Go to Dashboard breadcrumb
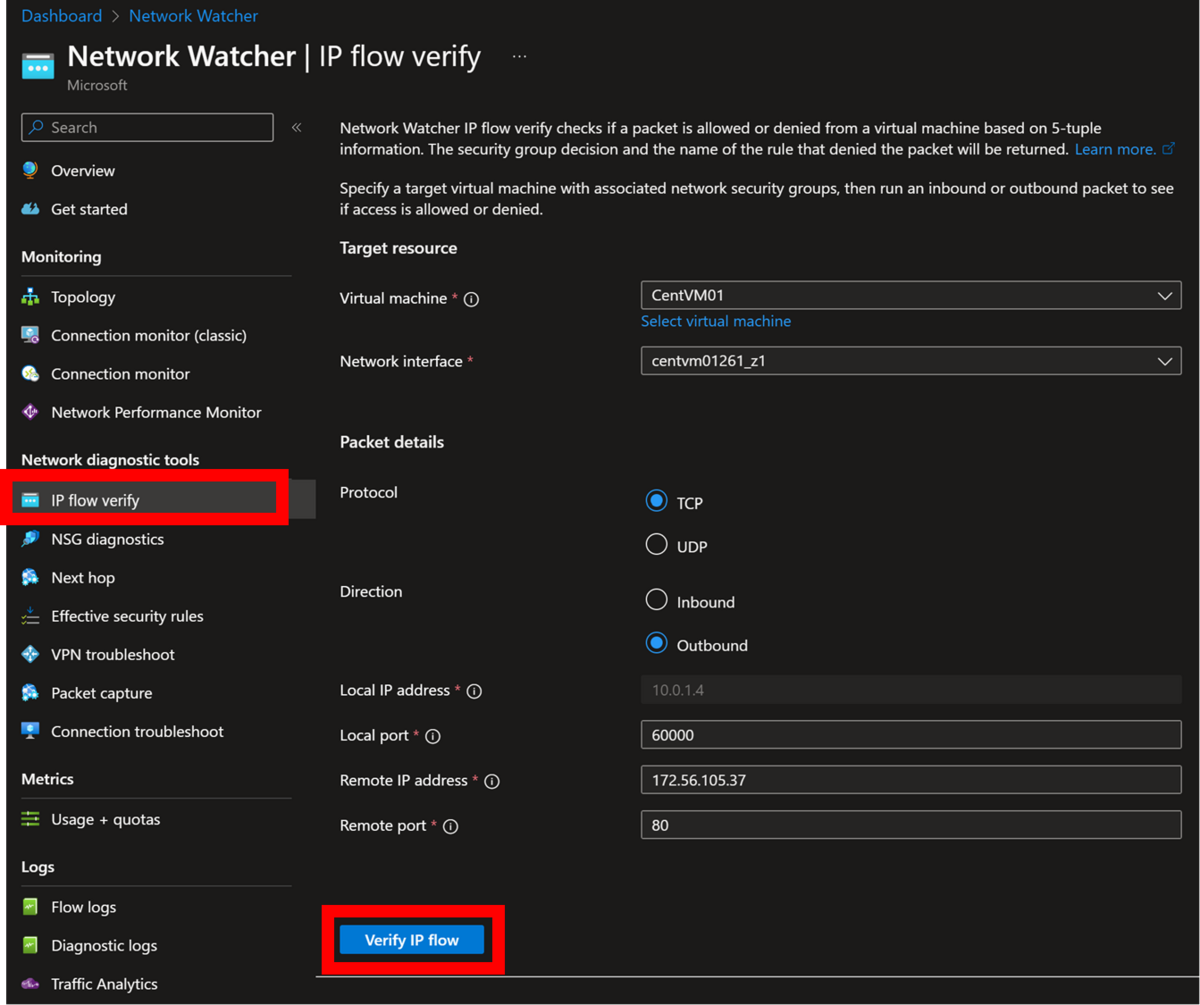Screen dimensions: 1200x1005 [61, 16]
